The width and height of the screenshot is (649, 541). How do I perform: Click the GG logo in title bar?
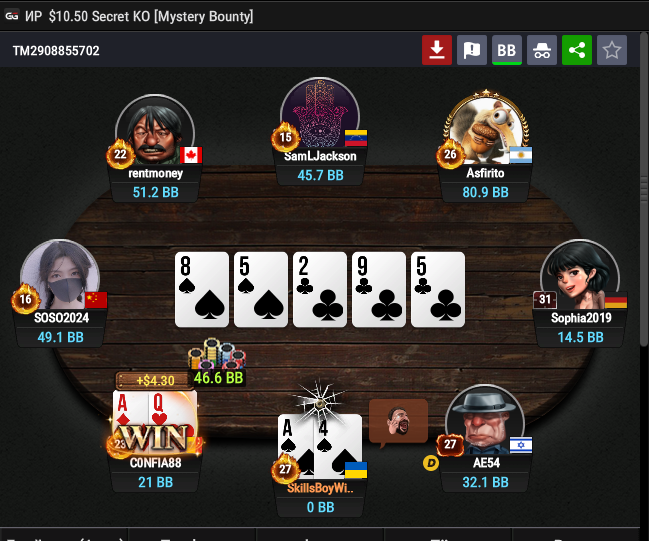[12, 16]
